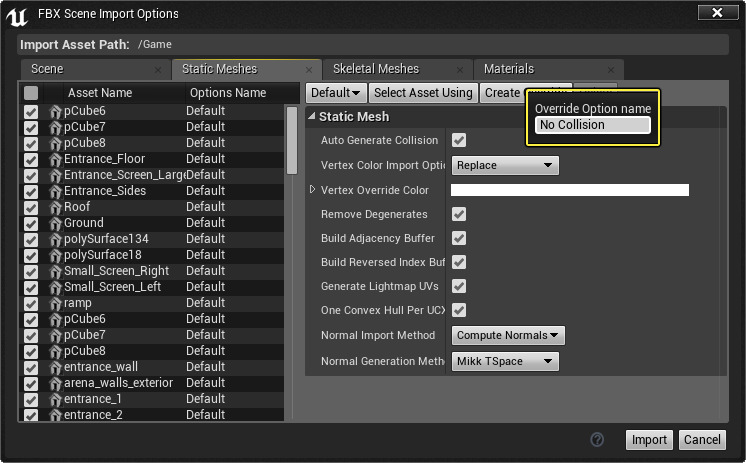Image resolution: width=746 pixels, height=463 pixels.
Task: Switch to the Materials tab
Action: 509,69
